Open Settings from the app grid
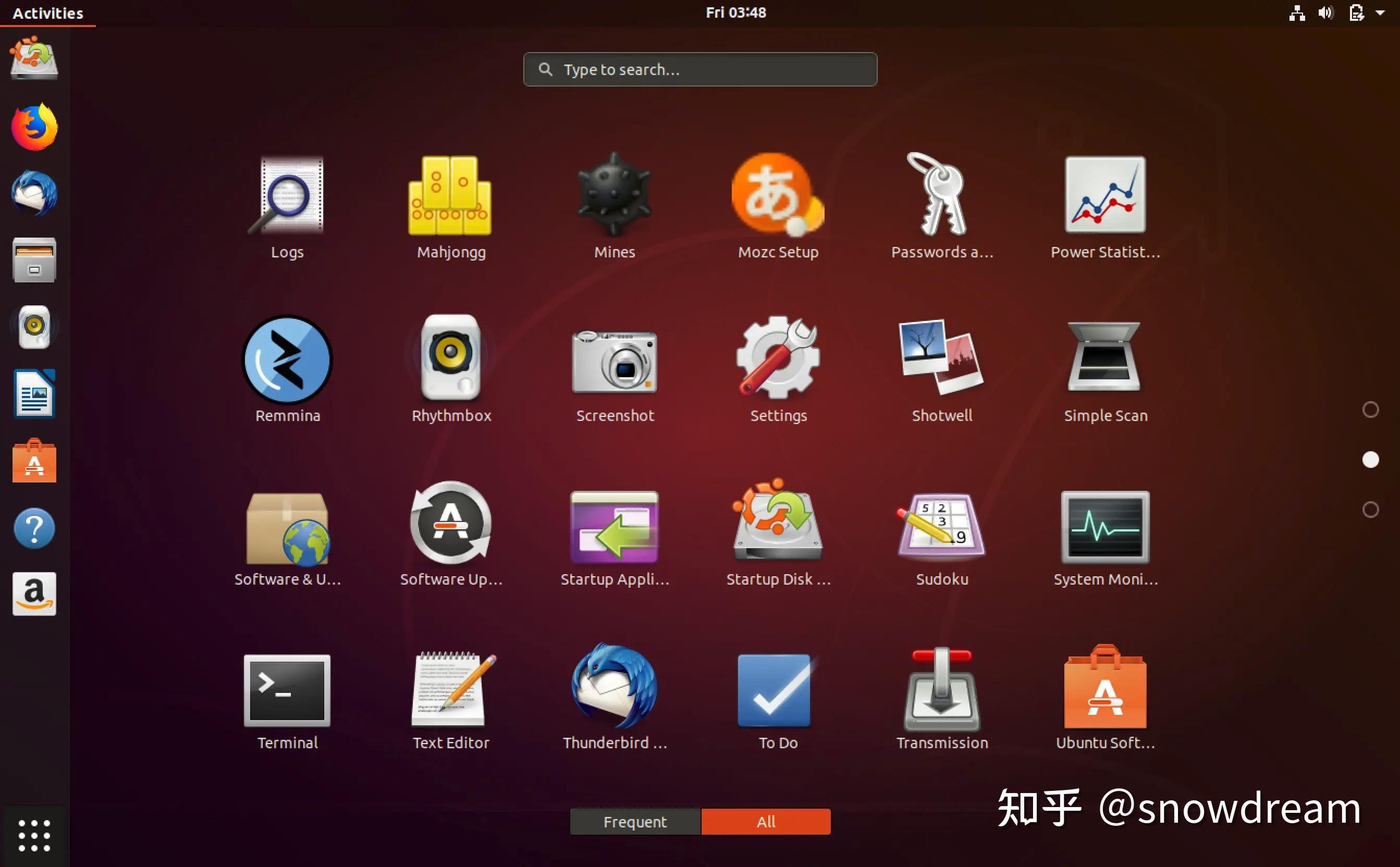The height and width of the screenshot is (867, 1400). tap(778, 370)
